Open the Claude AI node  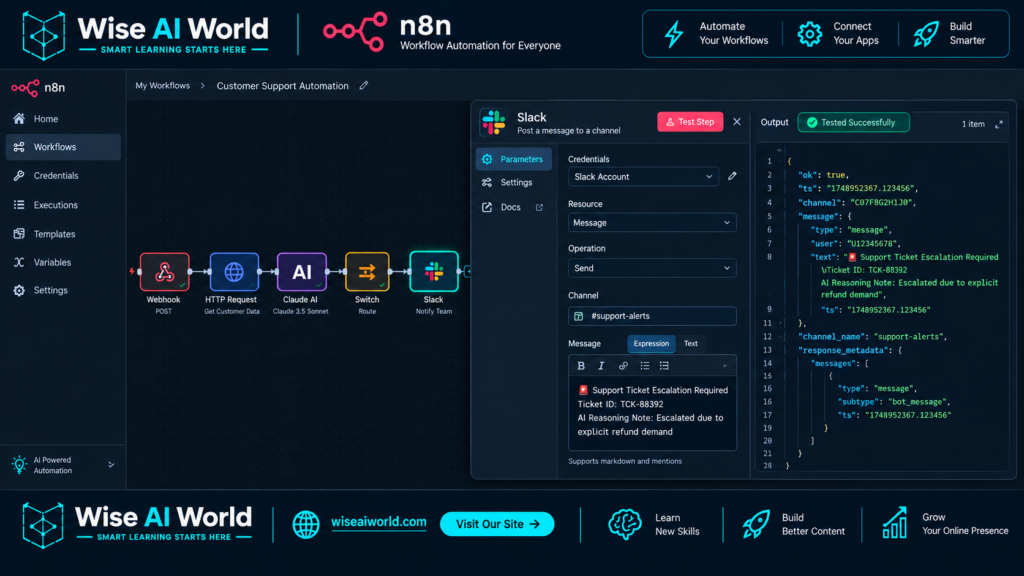[301, 272]
